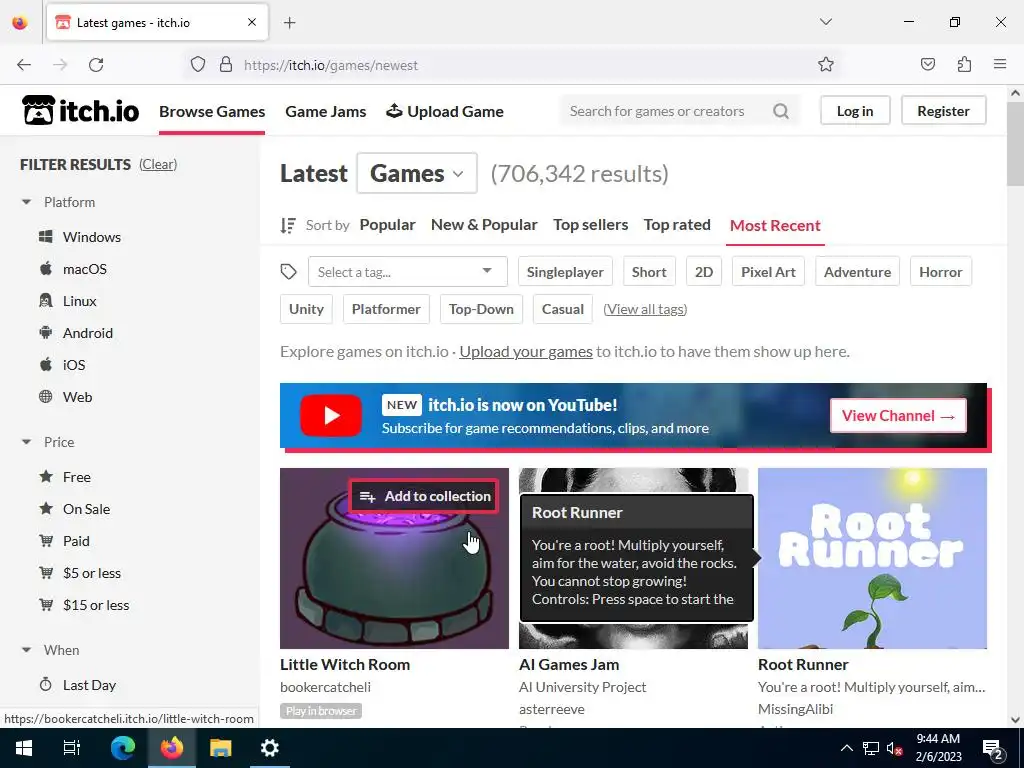Open the Game Jams page
Image resolution: width=1024 pixels, height=768 pixels.
pos(326,112)
